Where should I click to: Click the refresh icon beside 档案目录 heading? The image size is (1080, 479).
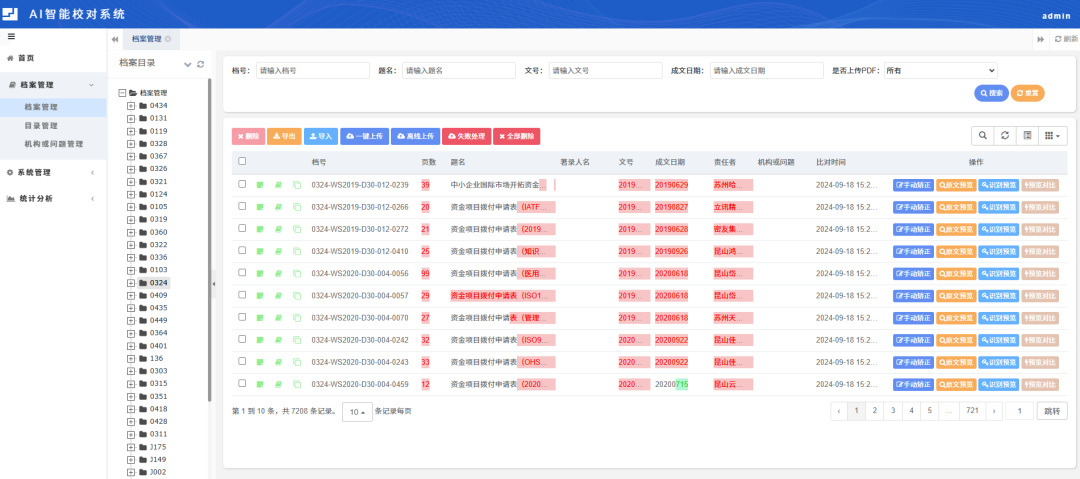click(201, 64)
